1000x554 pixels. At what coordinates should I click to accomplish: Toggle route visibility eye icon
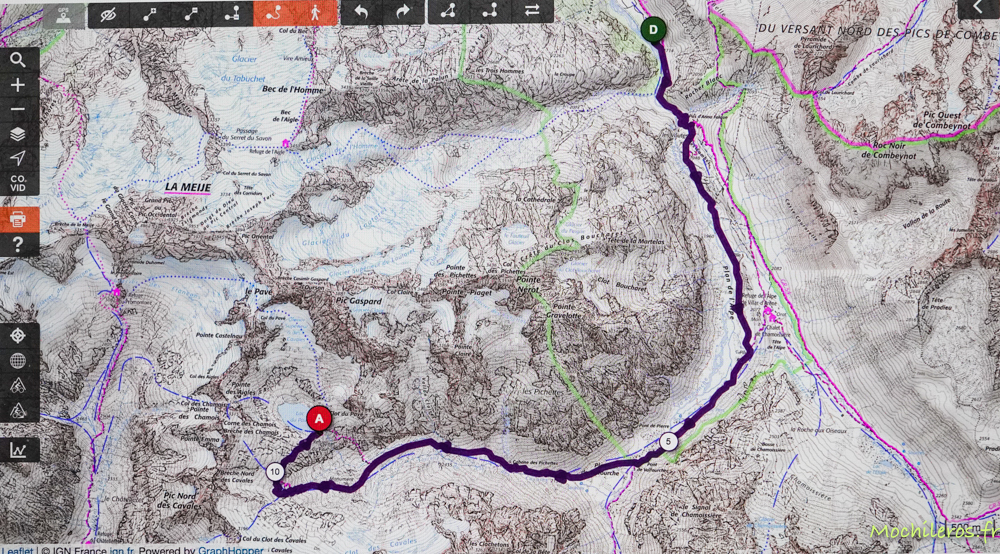[x=108, y=13]
